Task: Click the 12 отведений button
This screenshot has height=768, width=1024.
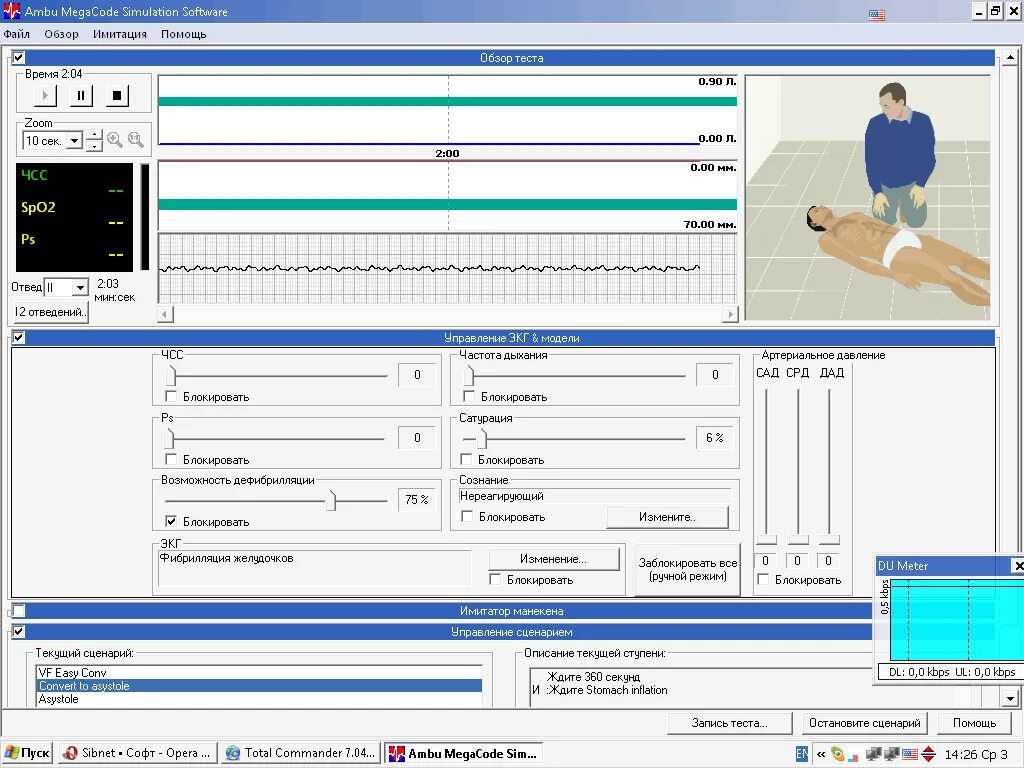Action: (x=50, y=312)
